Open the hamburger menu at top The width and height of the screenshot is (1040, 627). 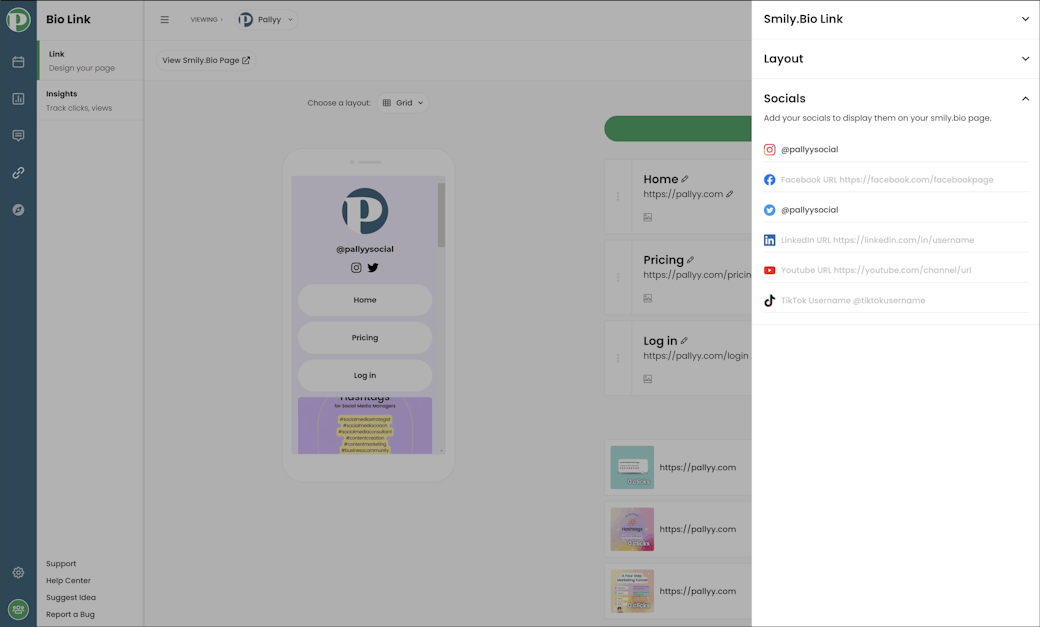[x=164, y=18]
